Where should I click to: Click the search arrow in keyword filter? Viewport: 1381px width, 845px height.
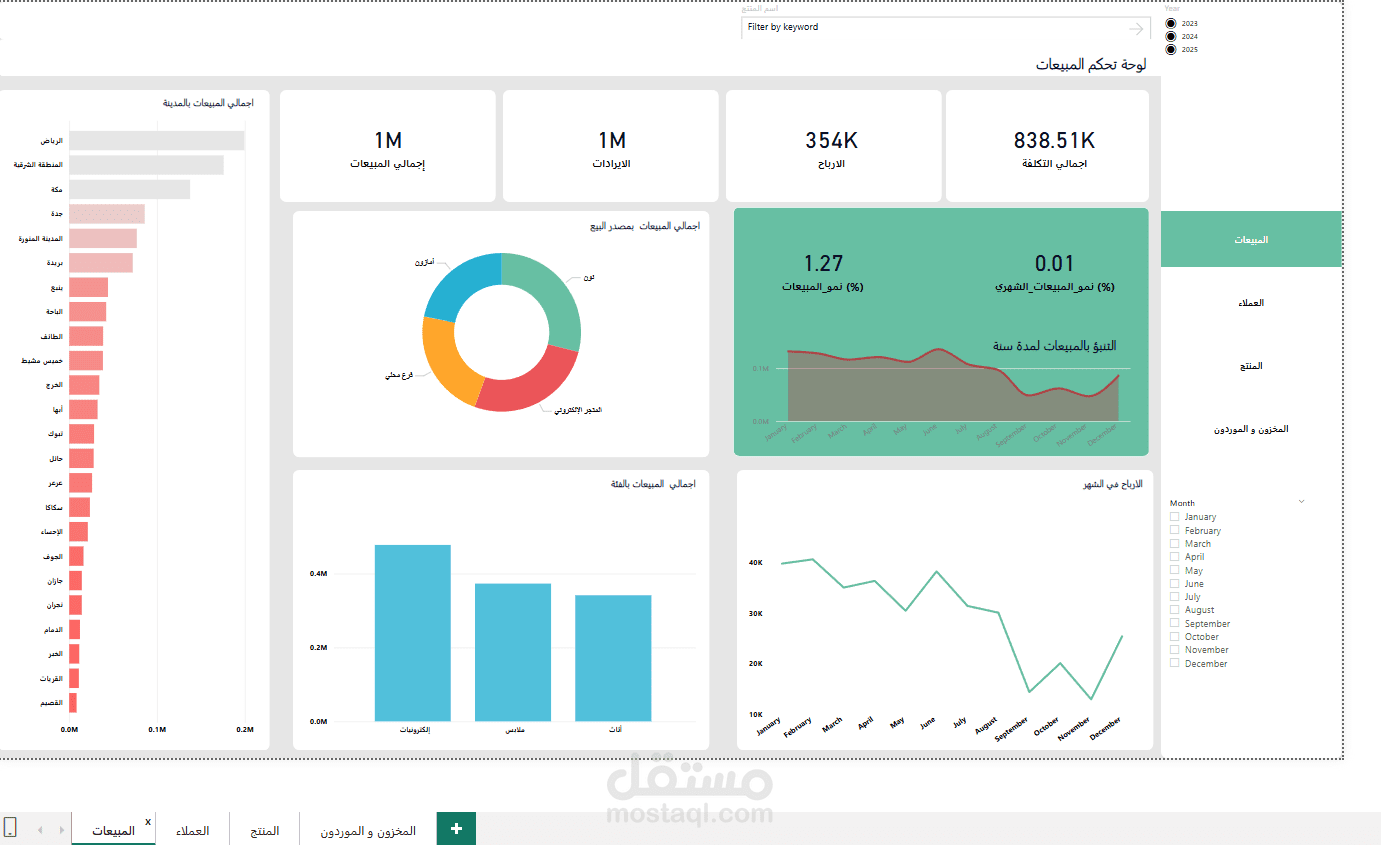(1136, 28)
